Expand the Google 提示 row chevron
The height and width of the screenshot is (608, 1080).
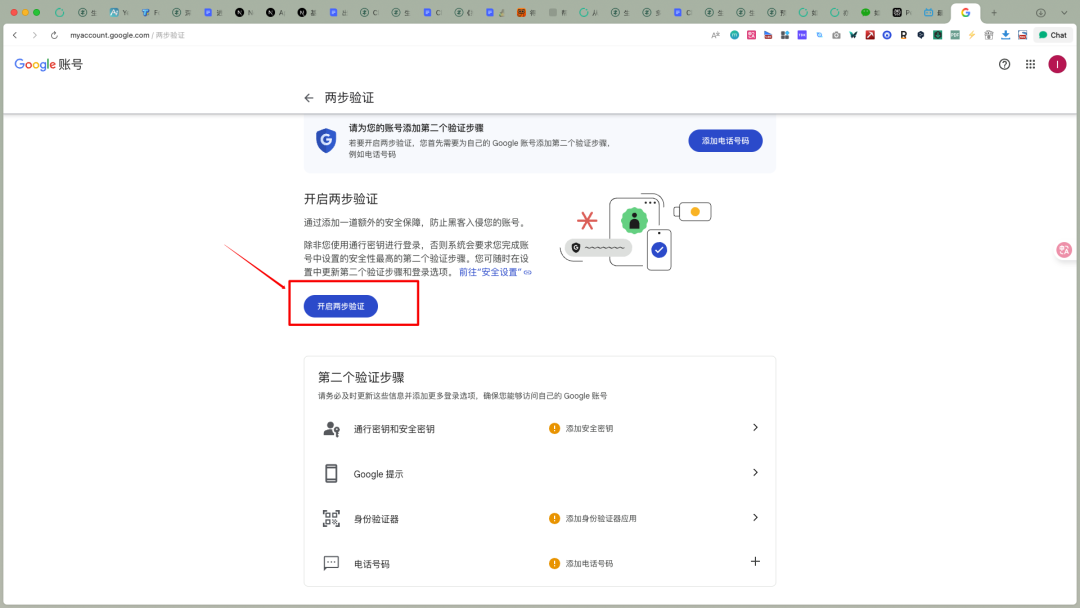pos(755,472)
